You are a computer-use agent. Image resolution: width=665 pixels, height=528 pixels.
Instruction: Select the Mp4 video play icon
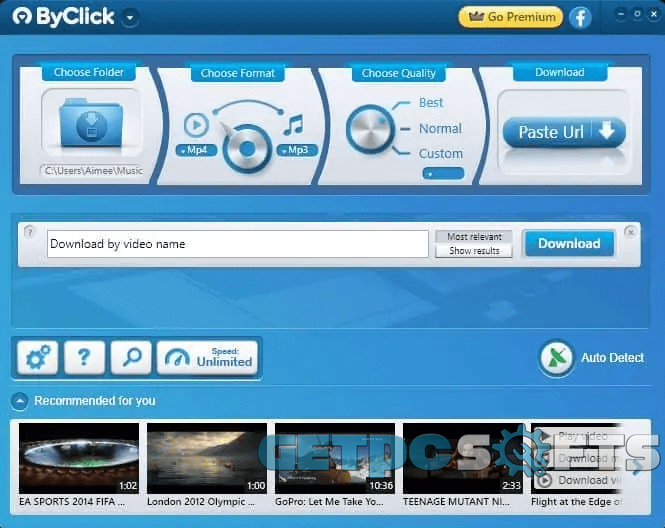196,125
